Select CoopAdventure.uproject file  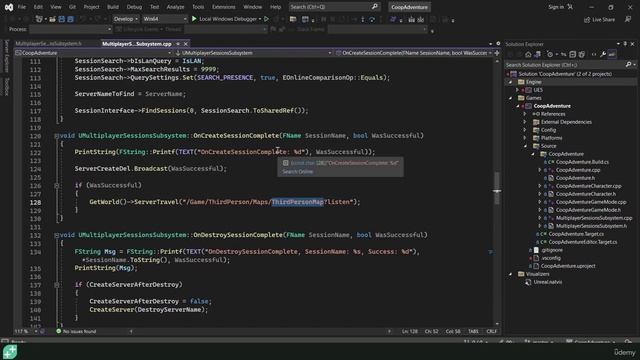(568, 266)
